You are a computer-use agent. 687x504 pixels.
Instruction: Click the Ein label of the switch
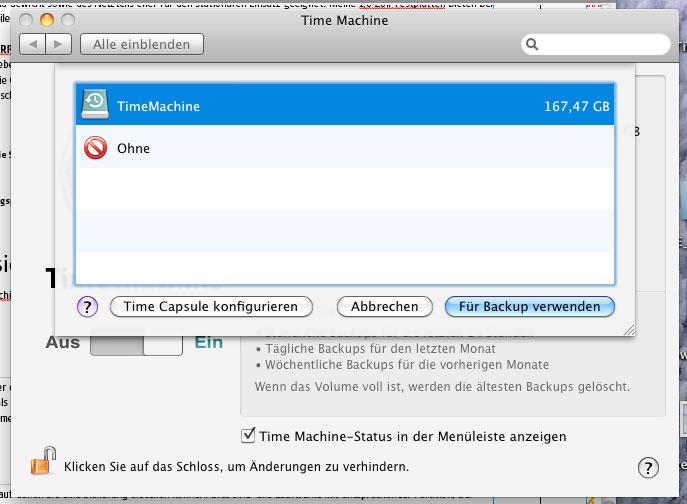point(209,342)
